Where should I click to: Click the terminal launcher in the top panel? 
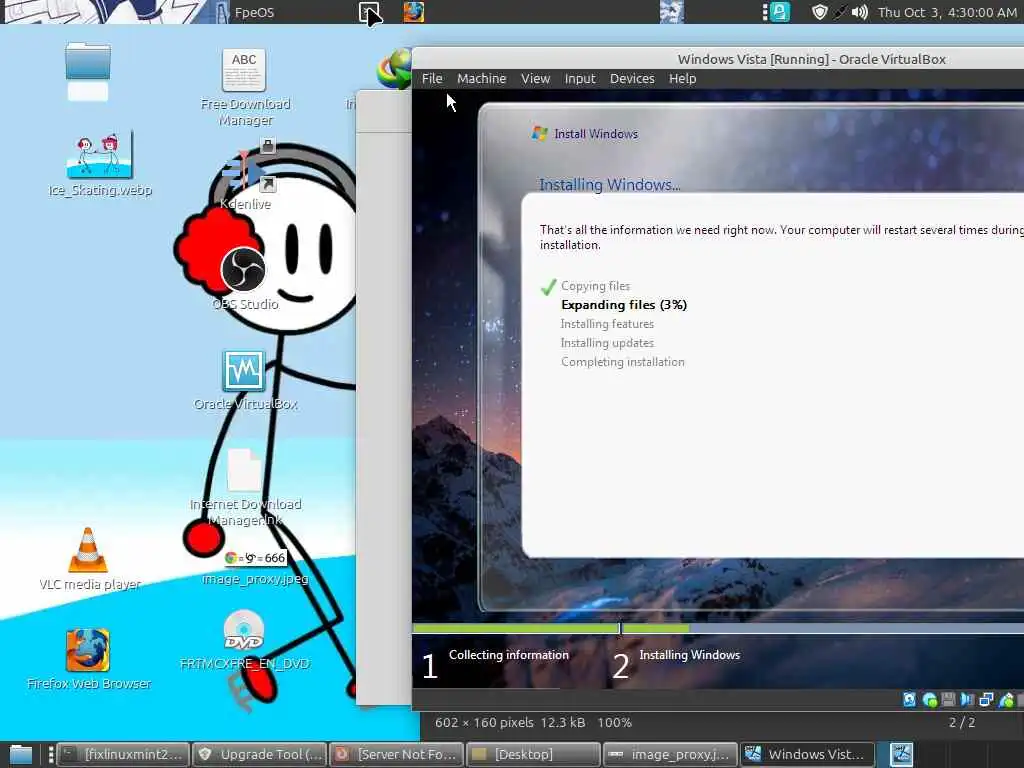(369, 12)
